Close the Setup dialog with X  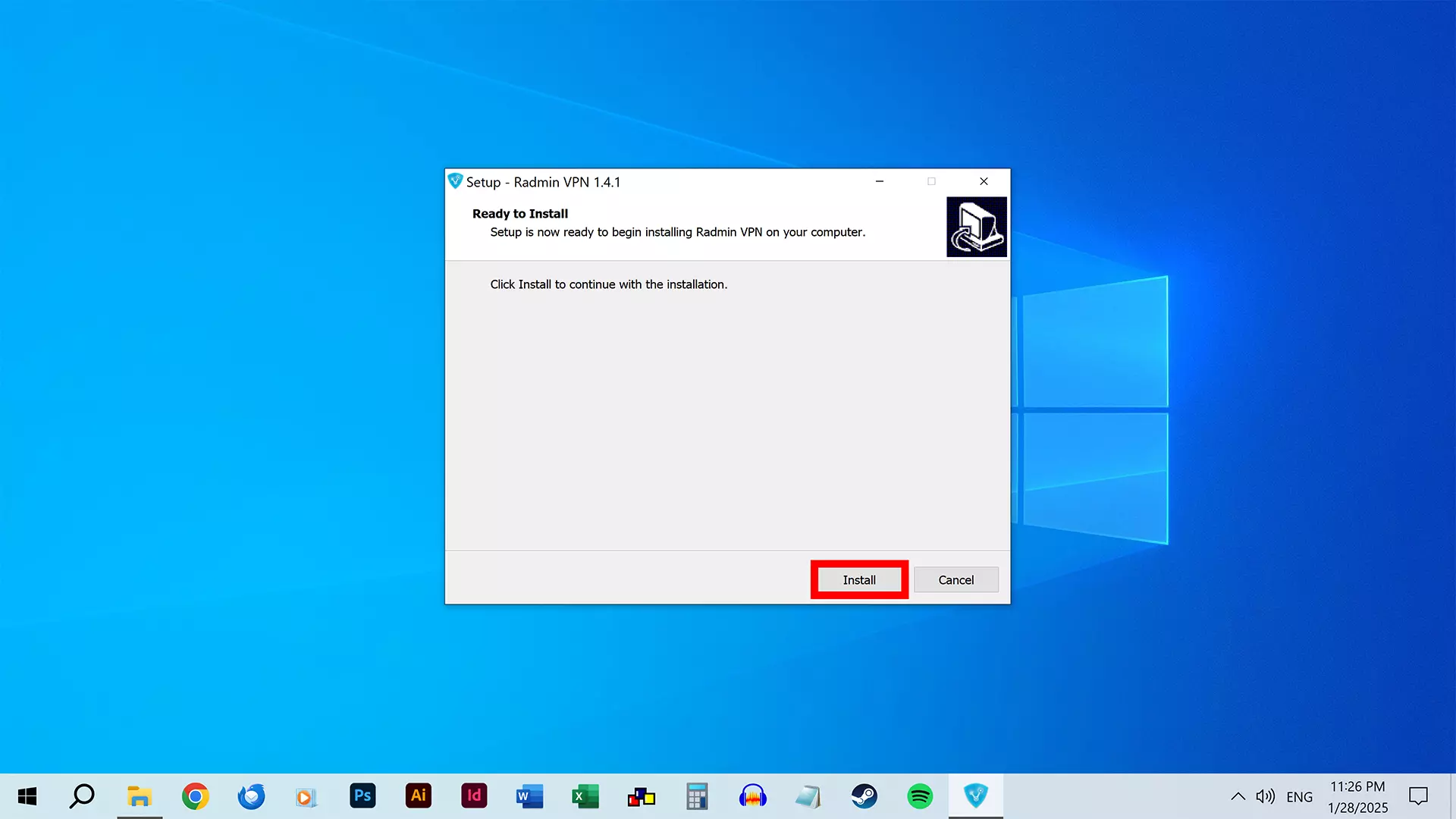point(984,181)
